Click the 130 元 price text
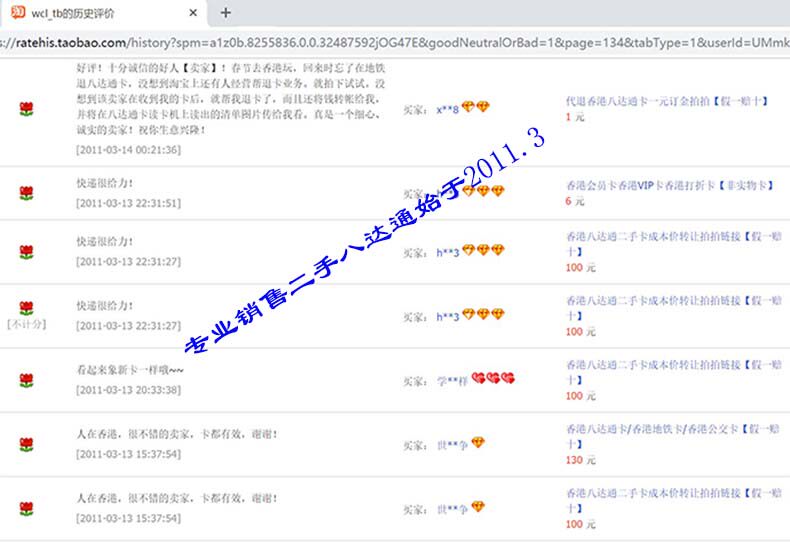790x542 pixels. tap(580, 460)
